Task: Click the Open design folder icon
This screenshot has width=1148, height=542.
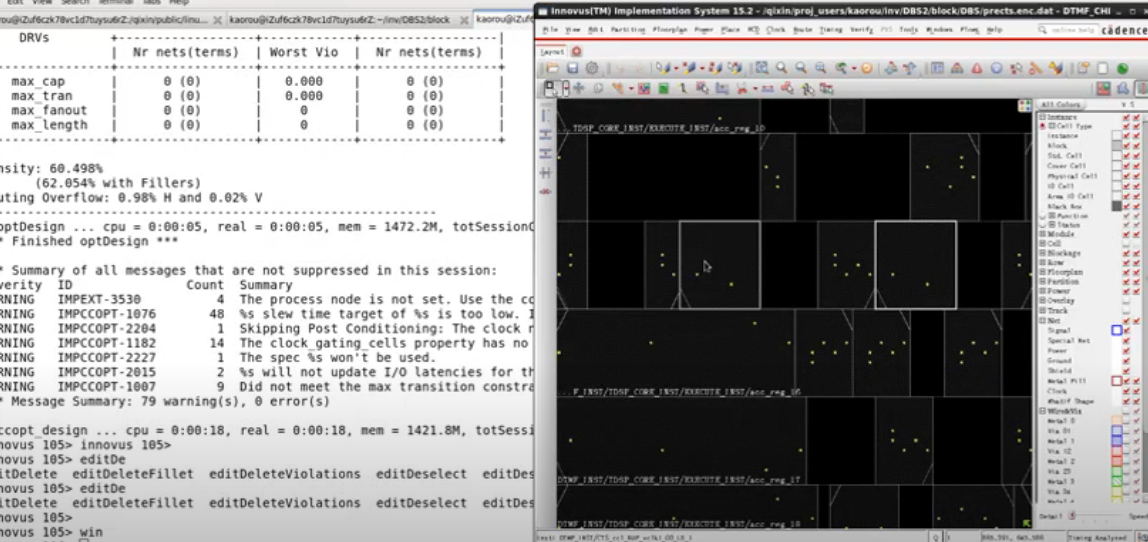Action: click(x=552, y=68)
